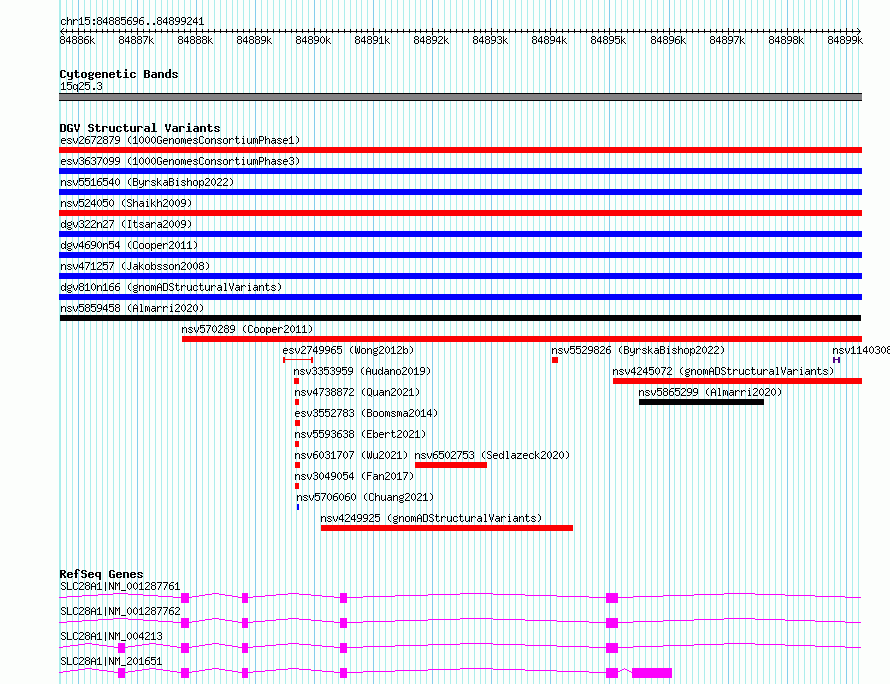Open nsv6502753 Sedlazeck2020 label
Screen dimensions: 890x684
point(492,455)
